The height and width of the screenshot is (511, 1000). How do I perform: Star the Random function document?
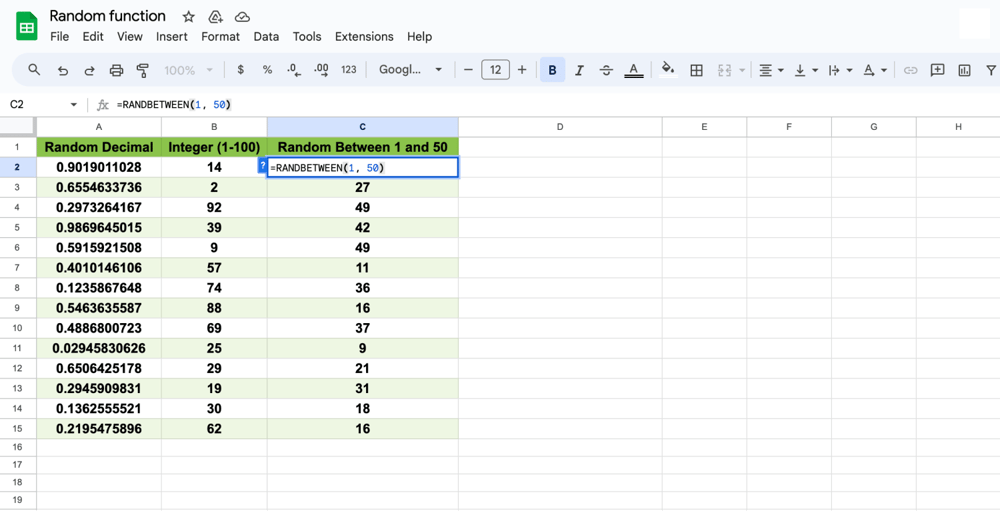(188, 17)
